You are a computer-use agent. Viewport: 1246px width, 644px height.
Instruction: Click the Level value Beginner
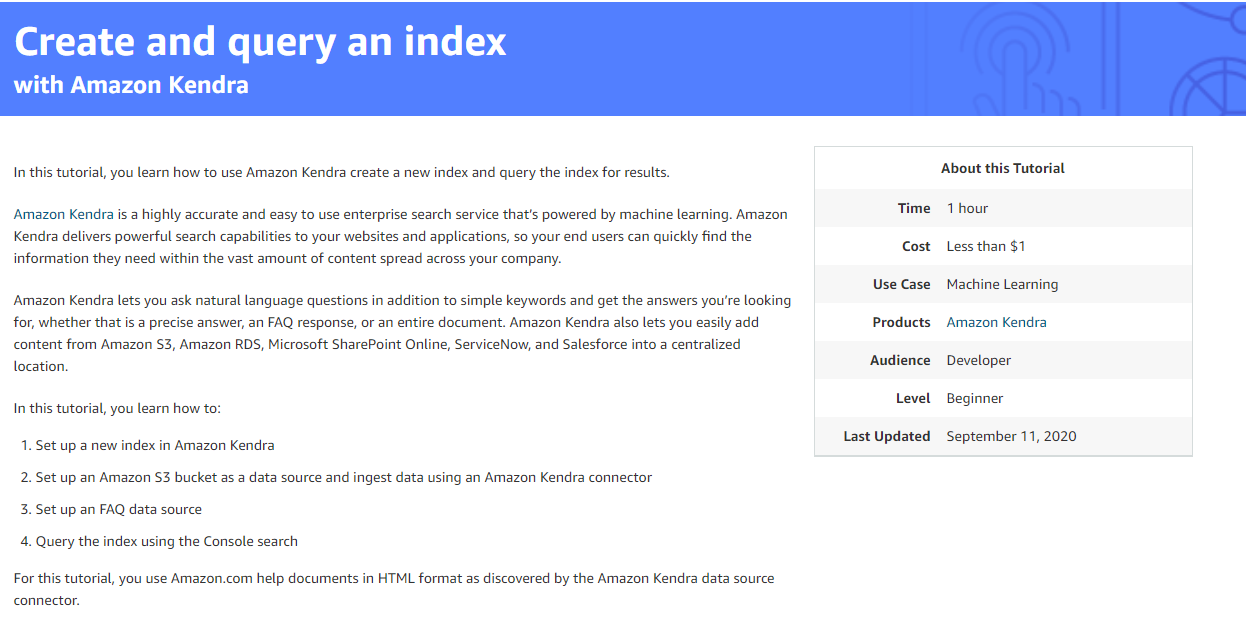(x=974, y=398)
